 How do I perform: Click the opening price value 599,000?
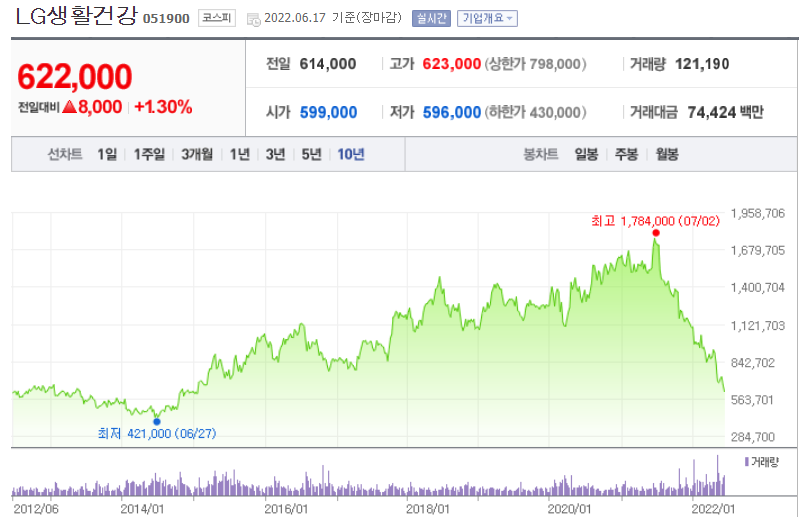click(x=328, y=112)
